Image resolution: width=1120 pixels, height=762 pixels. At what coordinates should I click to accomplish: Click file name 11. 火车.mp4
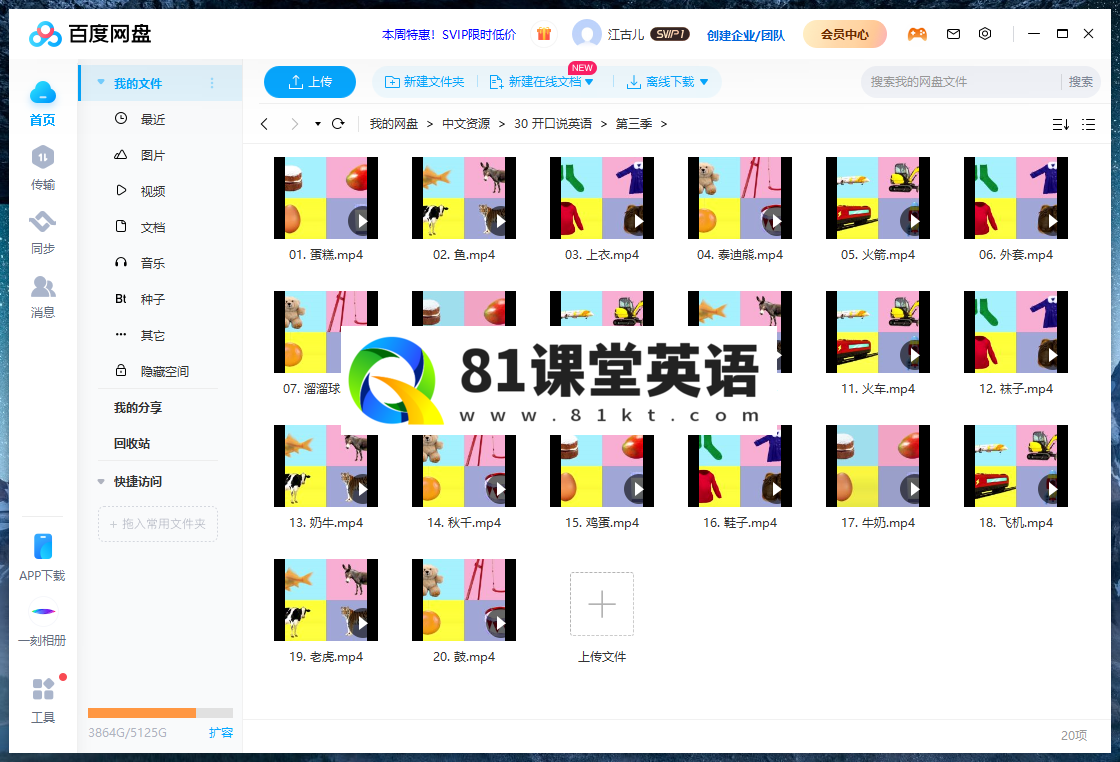878,388
